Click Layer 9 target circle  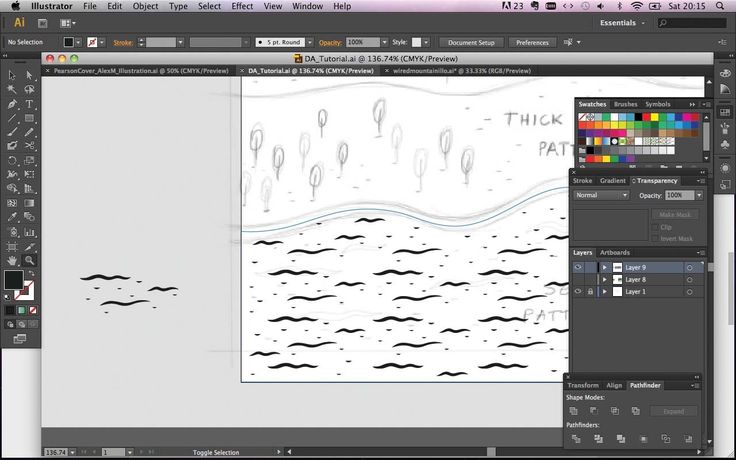click(690, 268)
